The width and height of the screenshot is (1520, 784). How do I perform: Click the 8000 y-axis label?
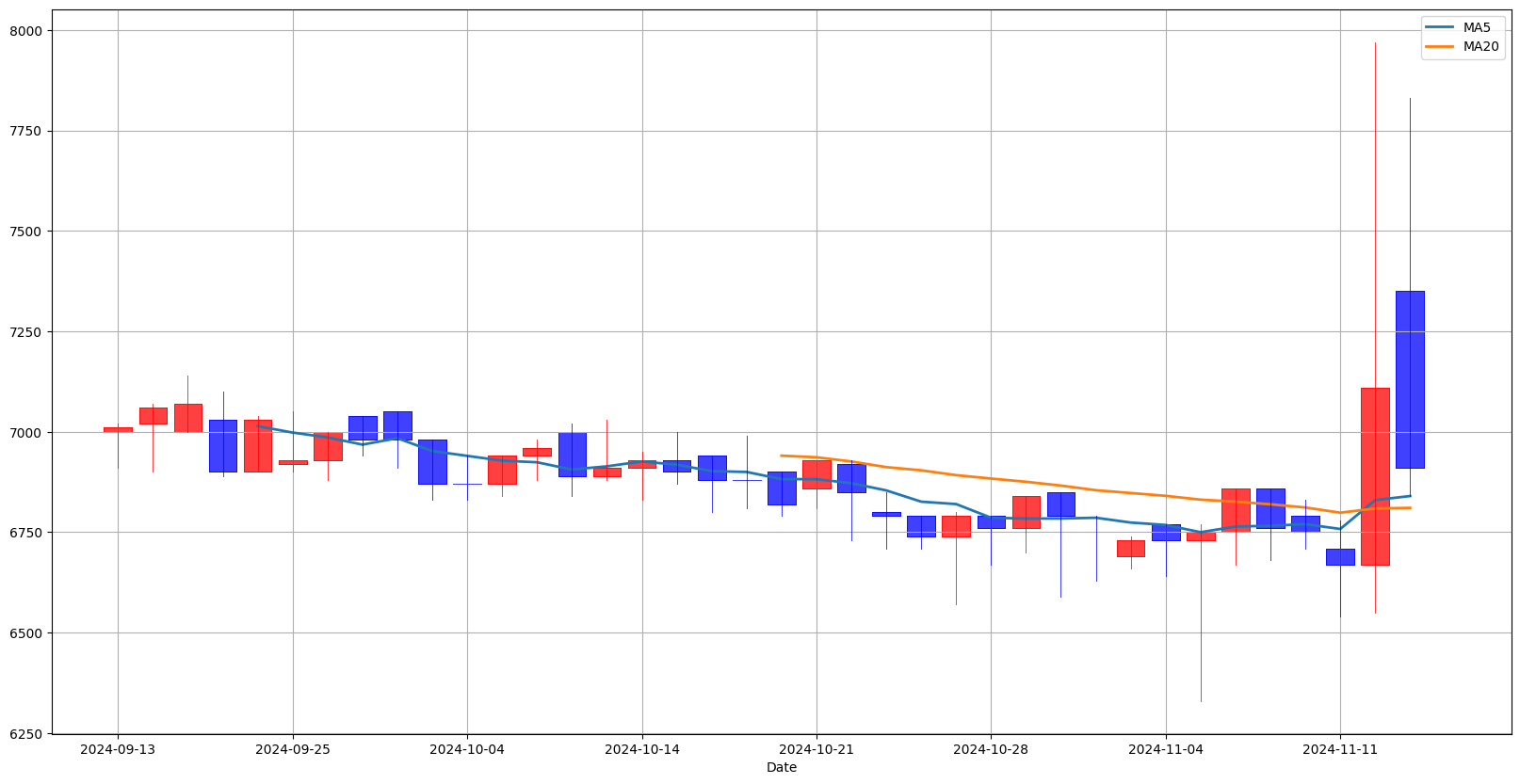coord(25,31)
